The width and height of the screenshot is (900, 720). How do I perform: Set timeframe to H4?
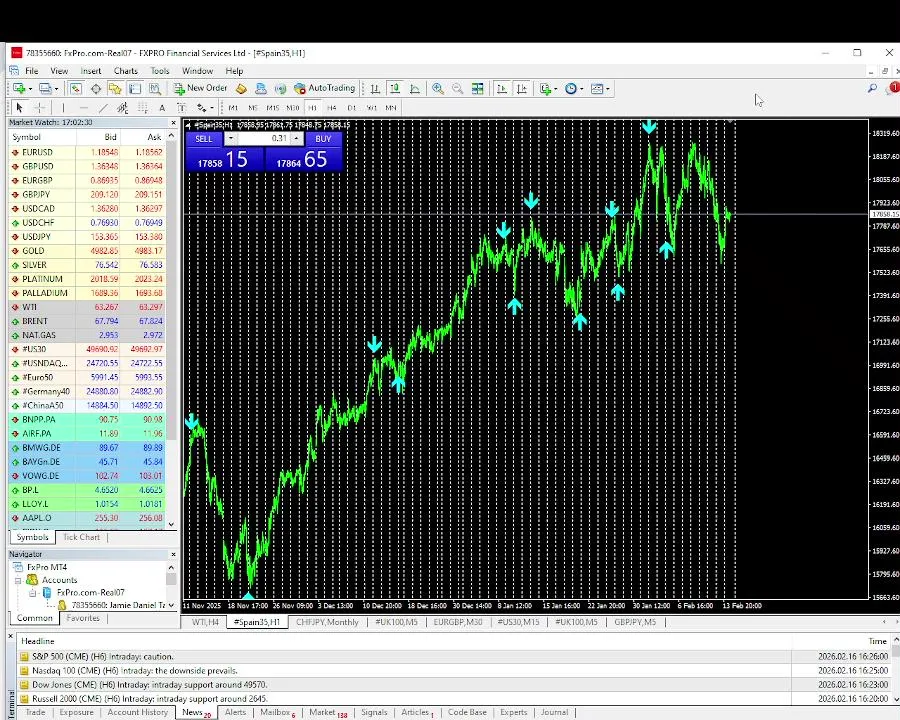tap(332, 107)
